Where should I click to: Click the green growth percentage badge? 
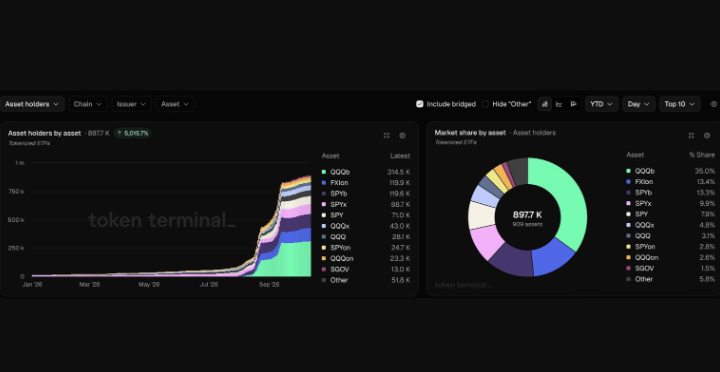[x=132, y=133]
